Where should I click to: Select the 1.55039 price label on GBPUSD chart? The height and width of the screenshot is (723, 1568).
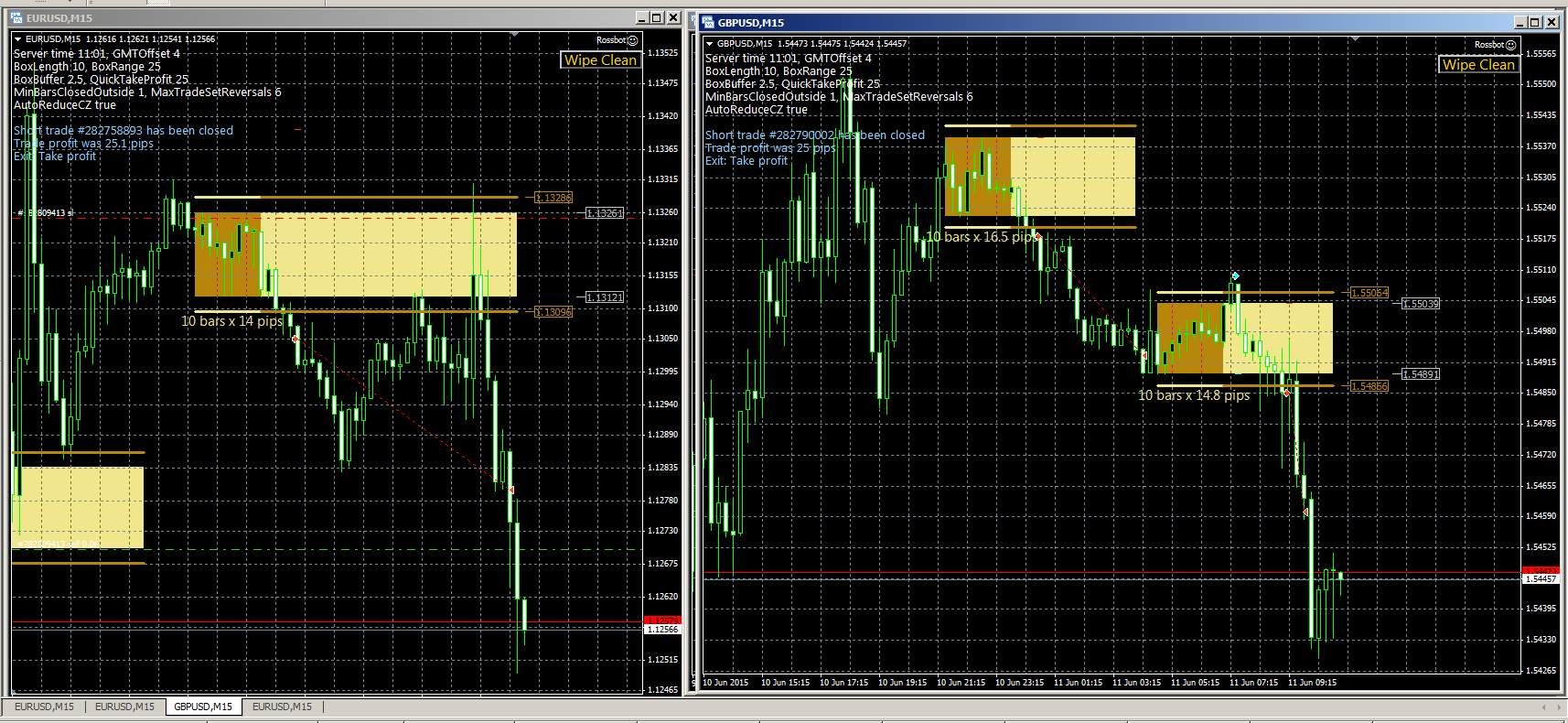click(x=1421, y=303)
